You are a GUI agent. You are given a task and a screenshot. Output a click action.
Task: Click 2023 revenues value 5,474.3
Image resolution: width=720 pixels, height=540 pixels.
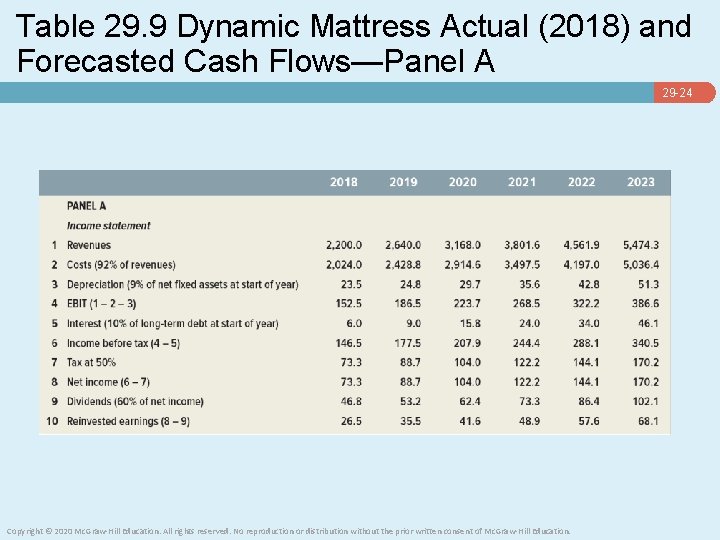pos(641,245)
